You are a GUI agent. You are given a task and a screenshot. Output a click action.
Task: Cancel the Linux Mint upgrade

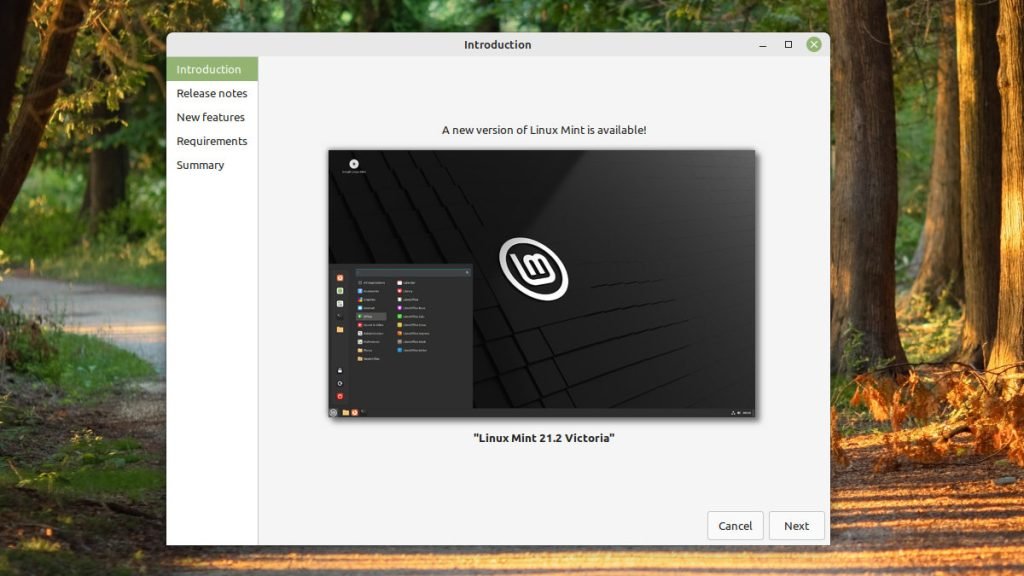735,525
